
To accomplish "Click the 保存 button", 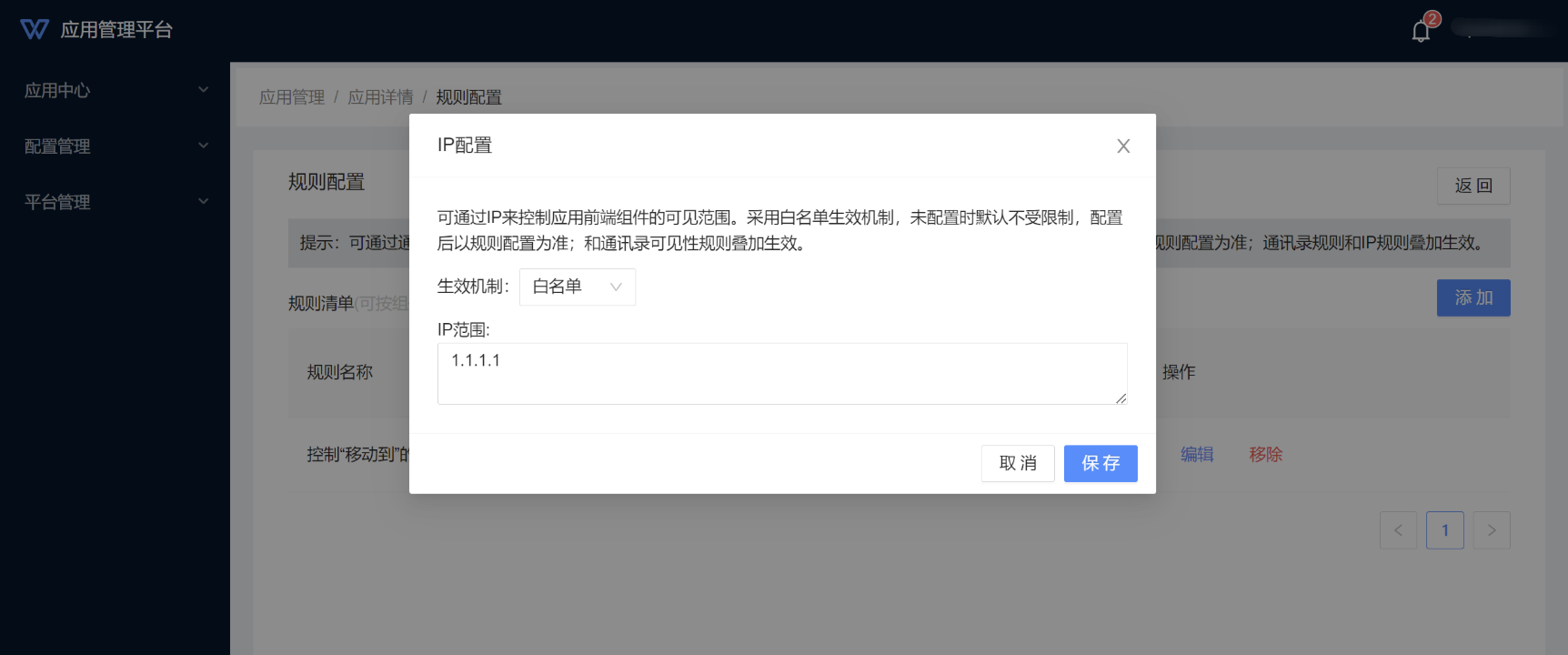I will click(x=1100, y=464).
